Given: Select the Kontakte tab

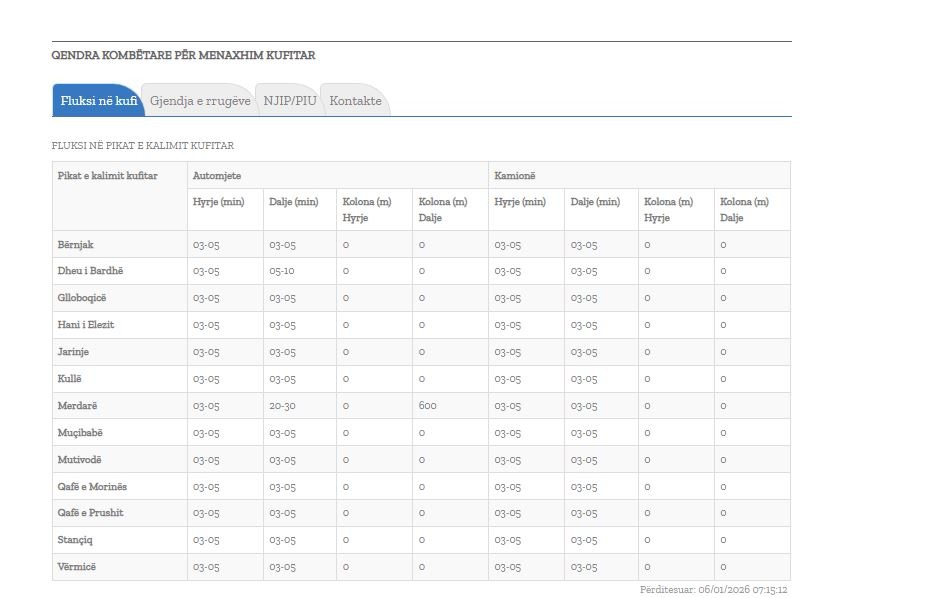Looking at the screenshot, I should click(x=355, y=101).
